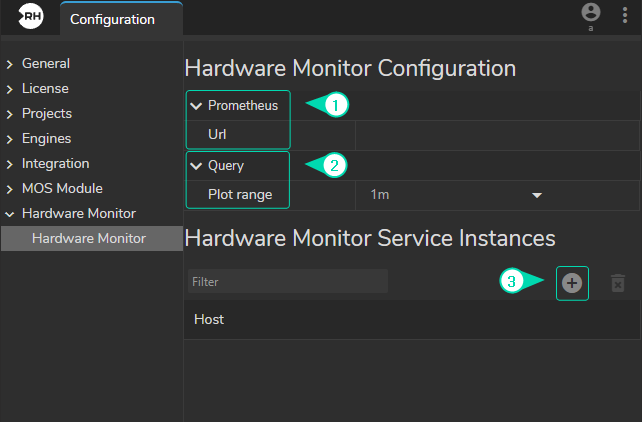
Task: Click the Filter text field
Action: click(x=287, y=282)
